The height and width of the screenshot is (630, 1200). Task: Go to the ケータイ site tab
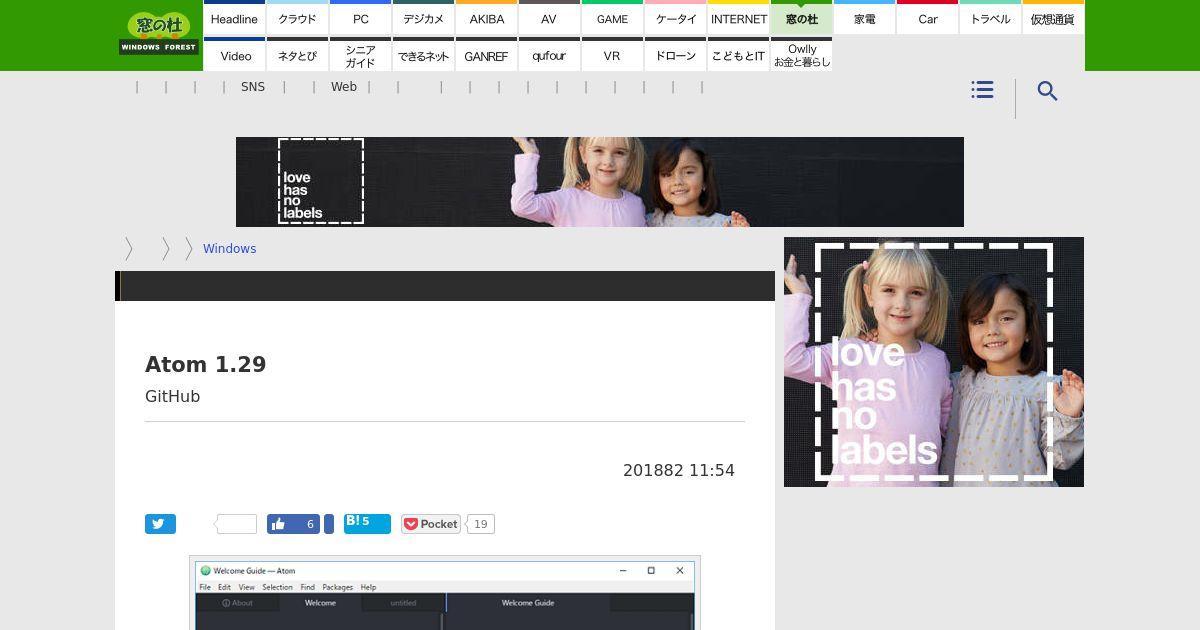click(x=675, y=18)
